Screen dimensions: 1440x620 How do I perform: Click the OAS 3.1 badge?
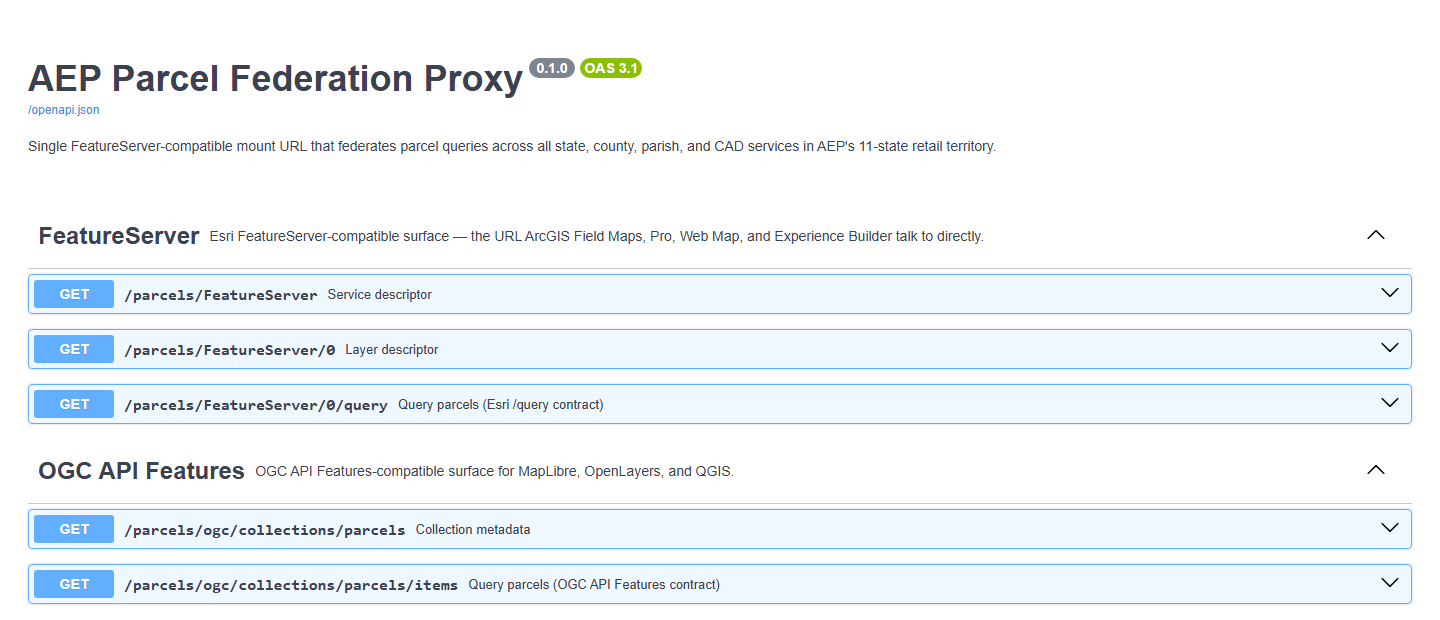pyautogui.click(x=611, y=68)
